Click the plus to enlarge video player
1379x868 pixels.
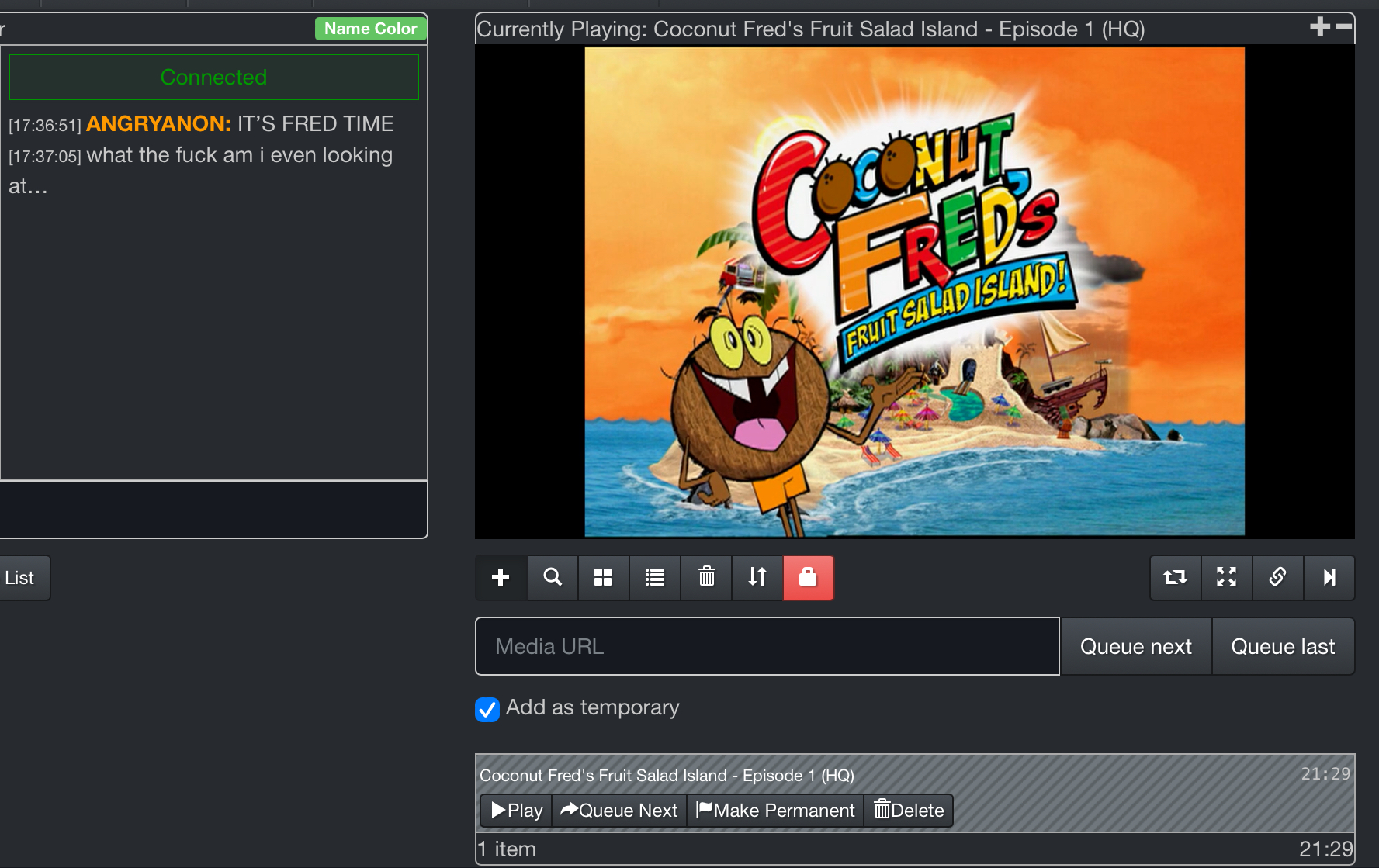[x=1319, y=27]
